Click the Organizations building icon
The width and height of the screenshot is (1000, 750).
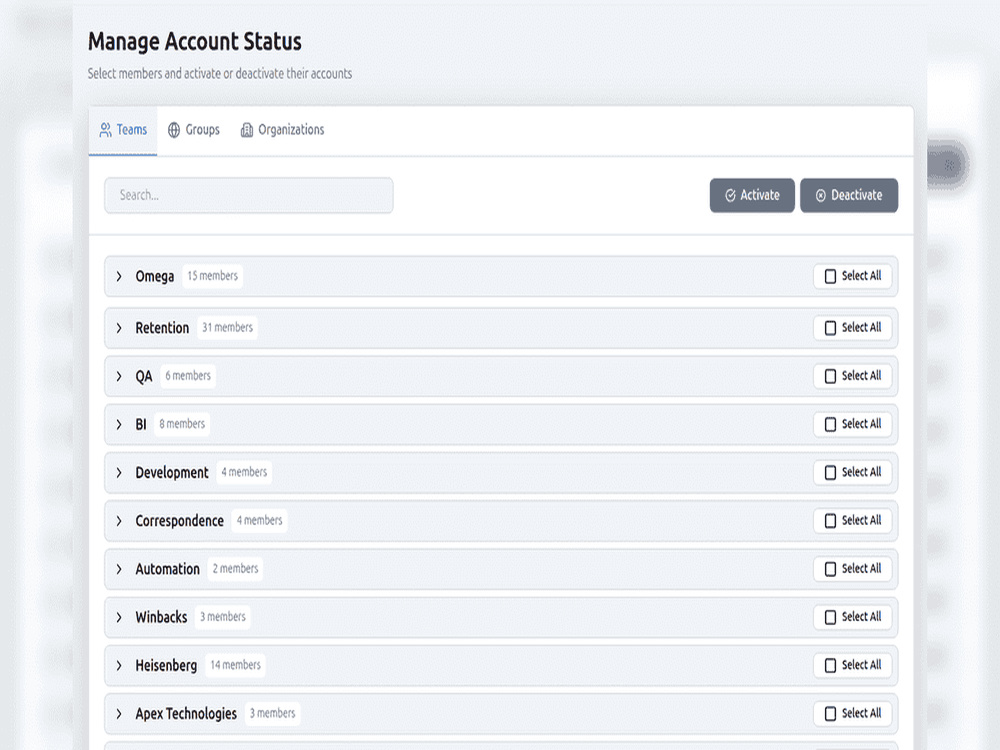247,130
